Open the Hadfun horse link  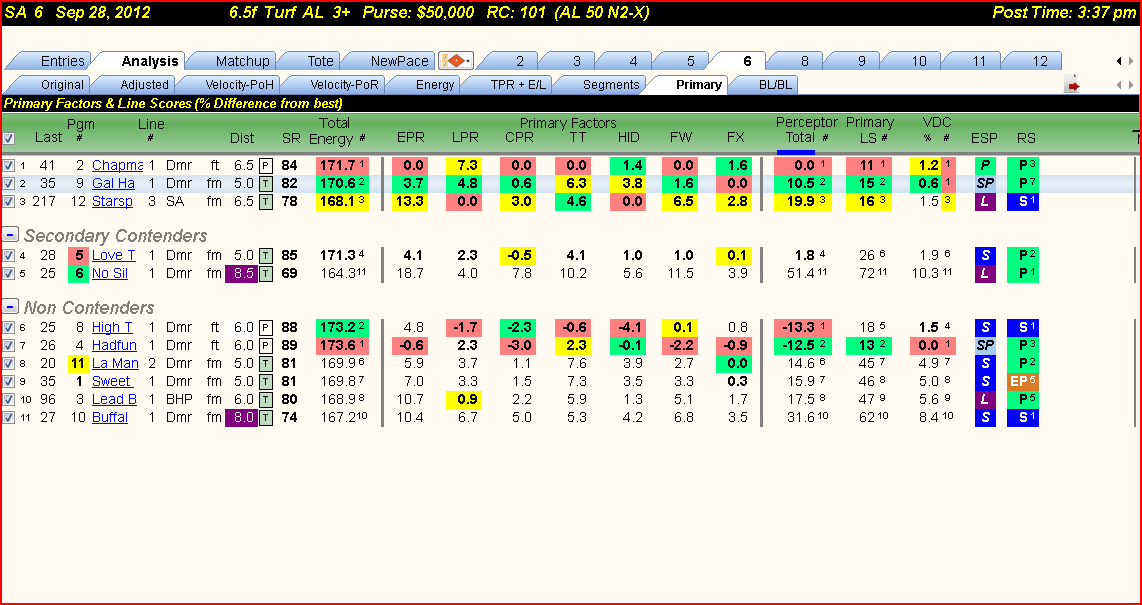click(115, 345)
